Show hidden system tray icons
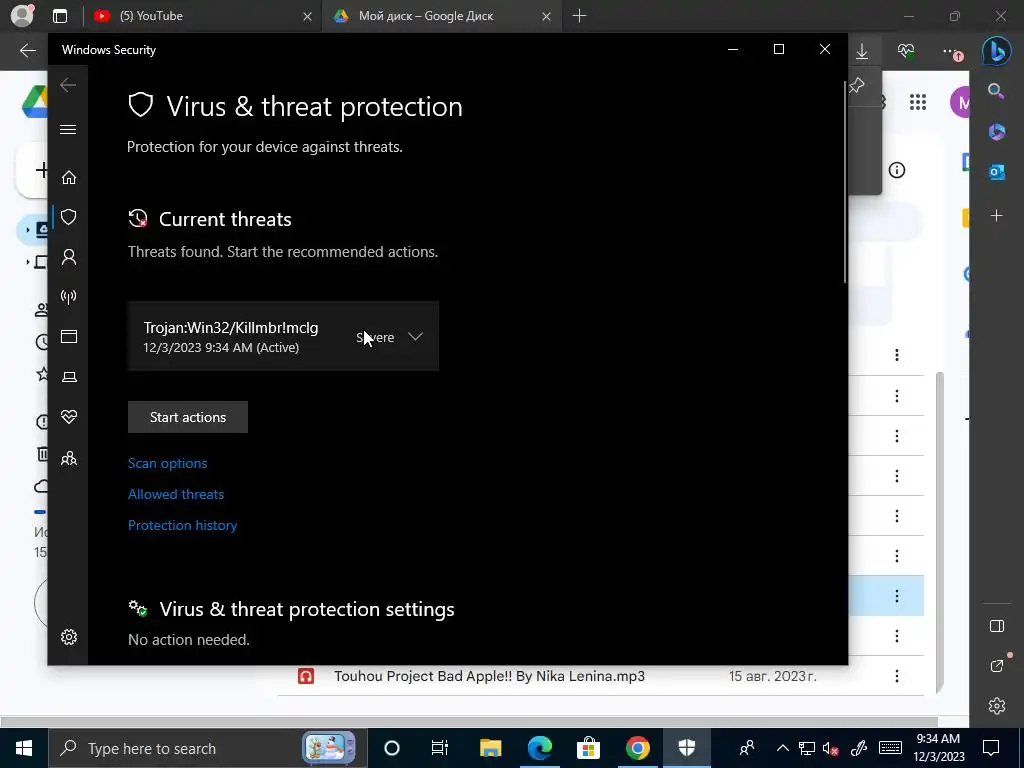Screen dimensions: 1024x768 [x=782, y=748]
